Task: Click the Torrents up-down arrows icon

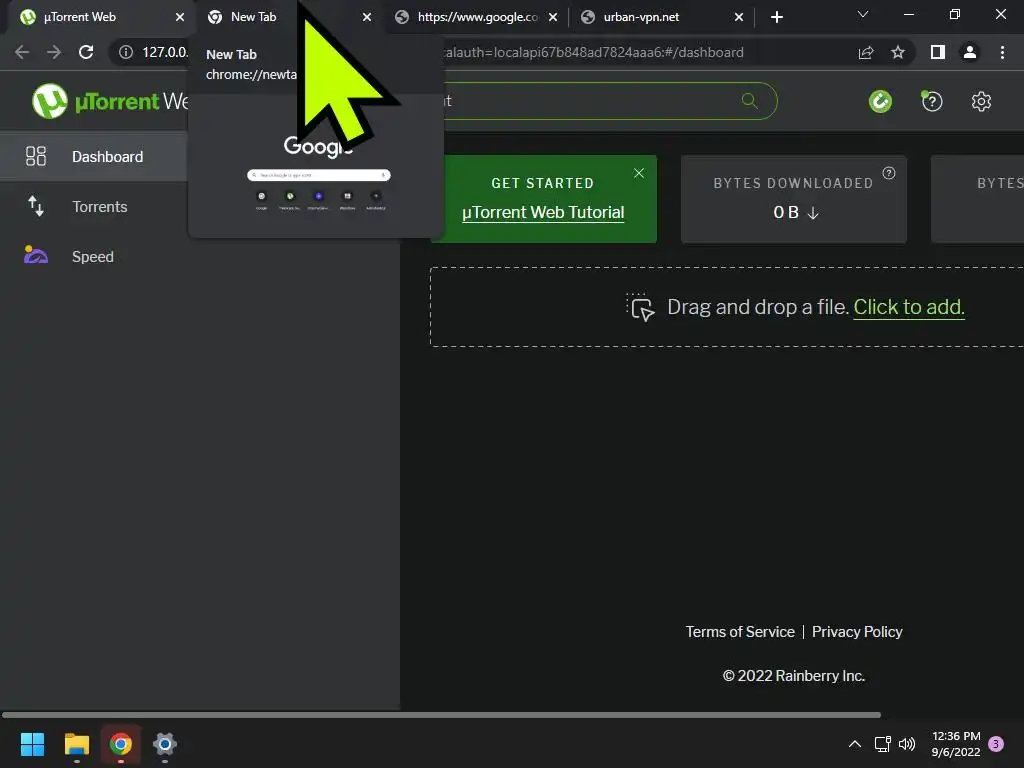Action: (35, 206)
